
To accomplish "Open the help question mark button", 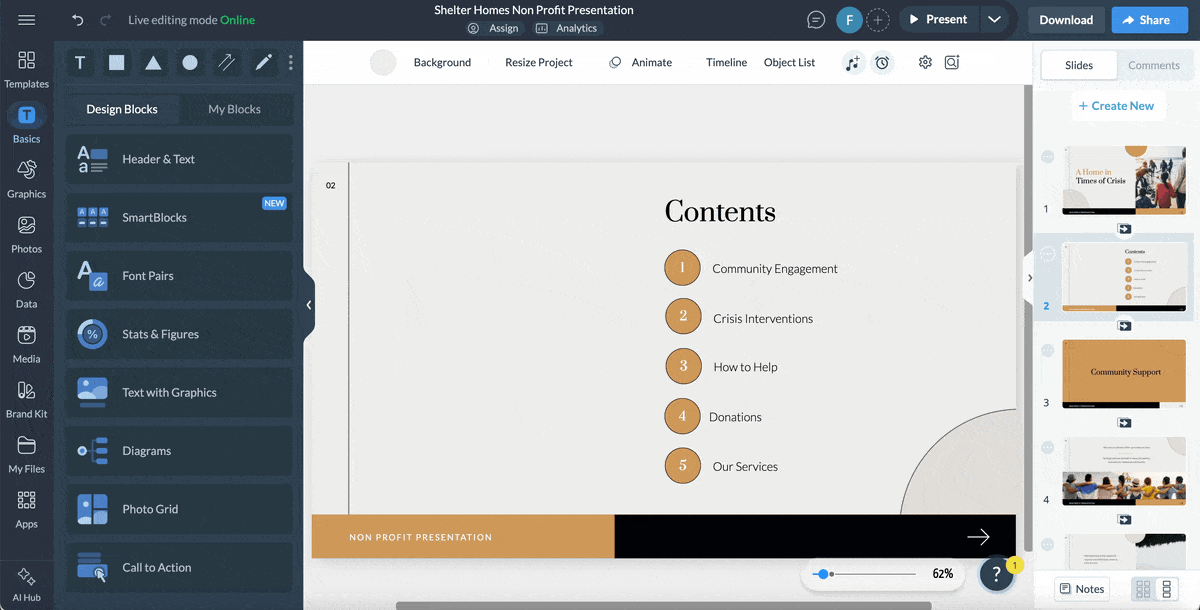I will click(x=996, y=573).
